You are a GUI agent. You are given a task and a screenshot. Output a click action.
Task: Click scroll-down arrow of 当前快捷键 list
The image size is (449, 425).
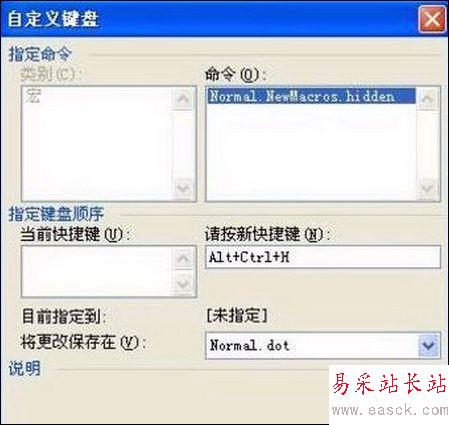[183, 283]
